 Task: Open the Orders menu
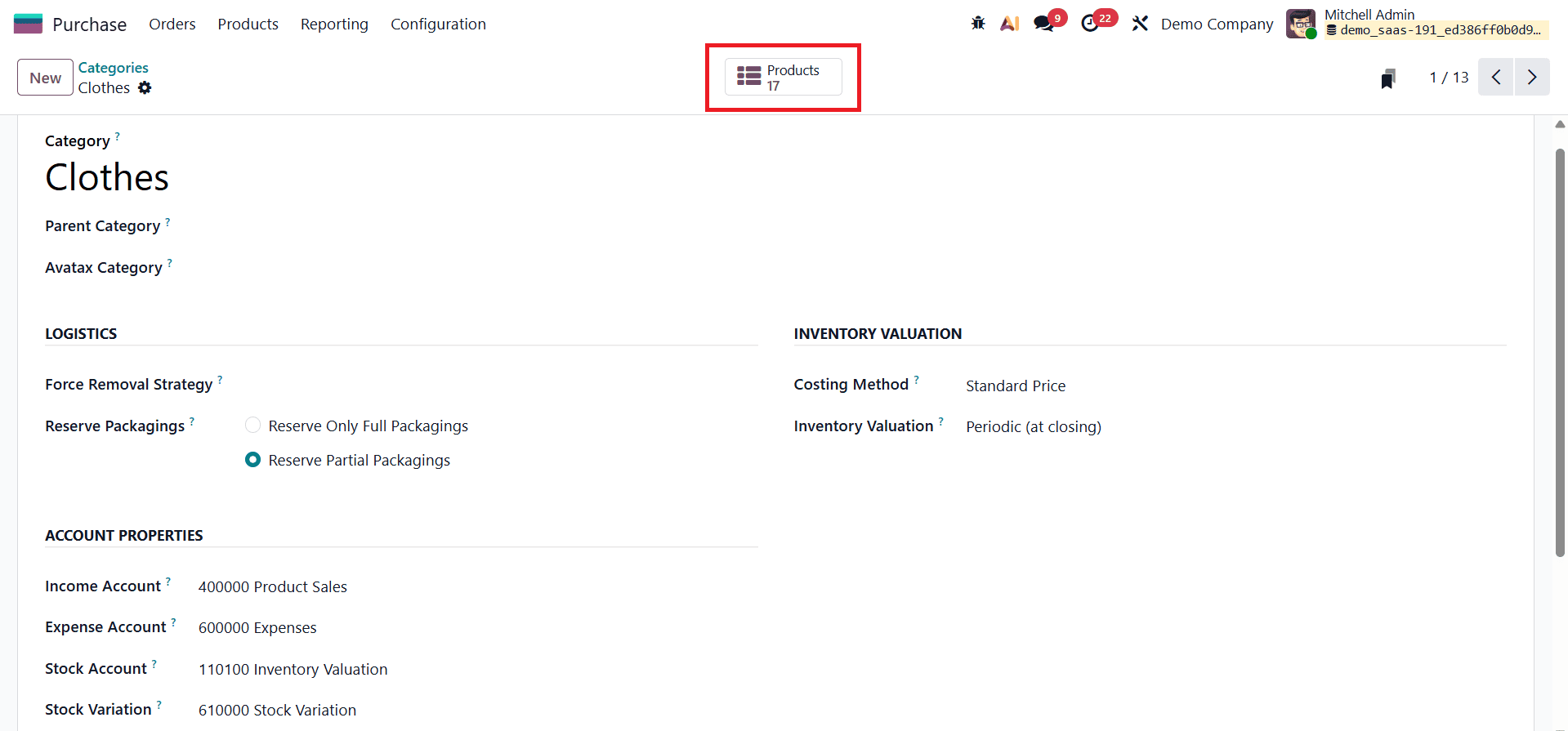pyautogui.click(x=172, y=25)
